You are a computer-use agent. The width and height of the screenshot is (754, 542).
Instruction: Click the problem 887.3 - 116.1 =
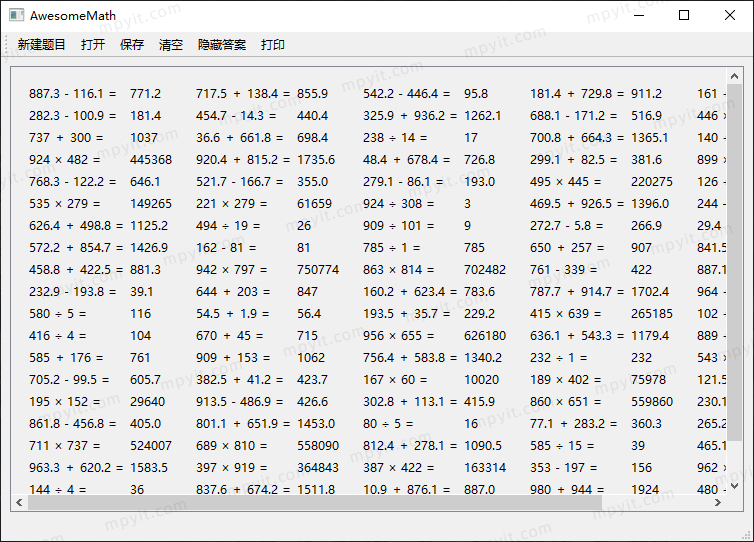73,94
